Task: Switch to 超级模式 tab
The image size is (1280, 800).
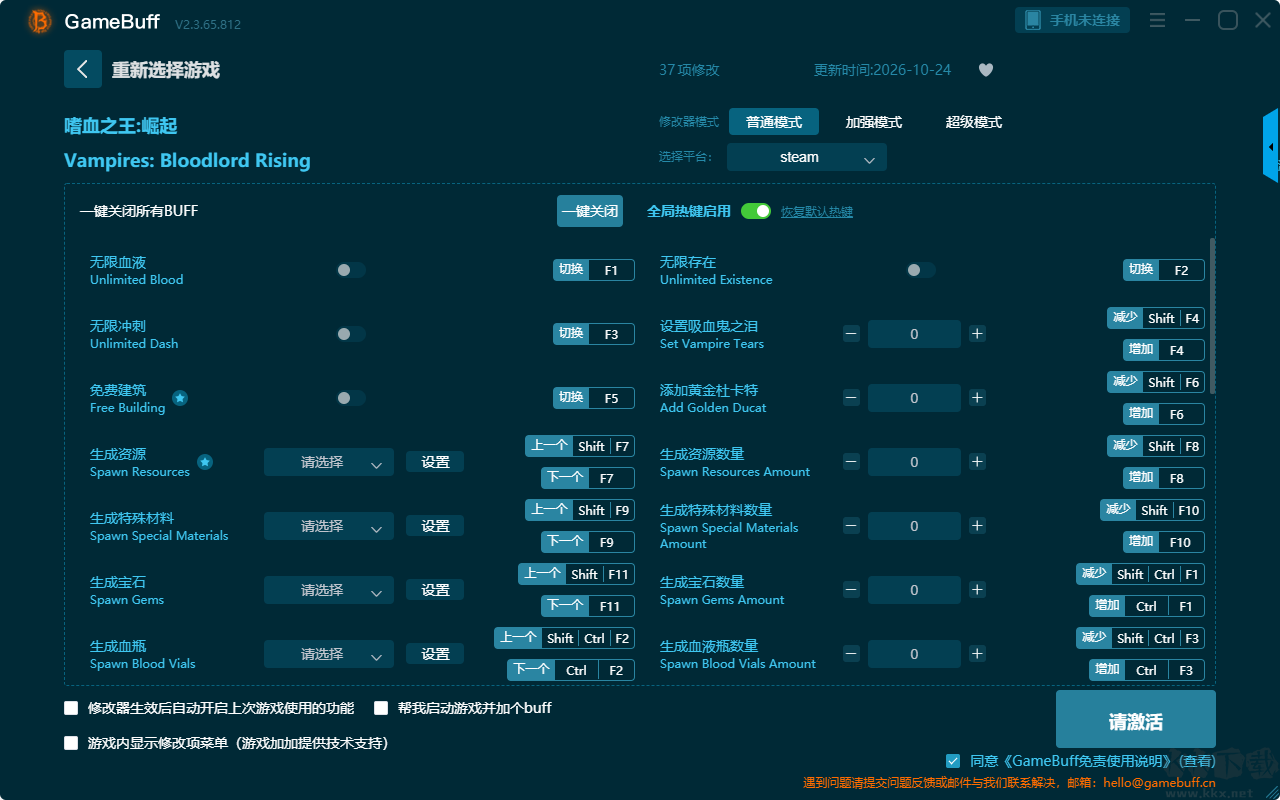Action: point(974,122)
